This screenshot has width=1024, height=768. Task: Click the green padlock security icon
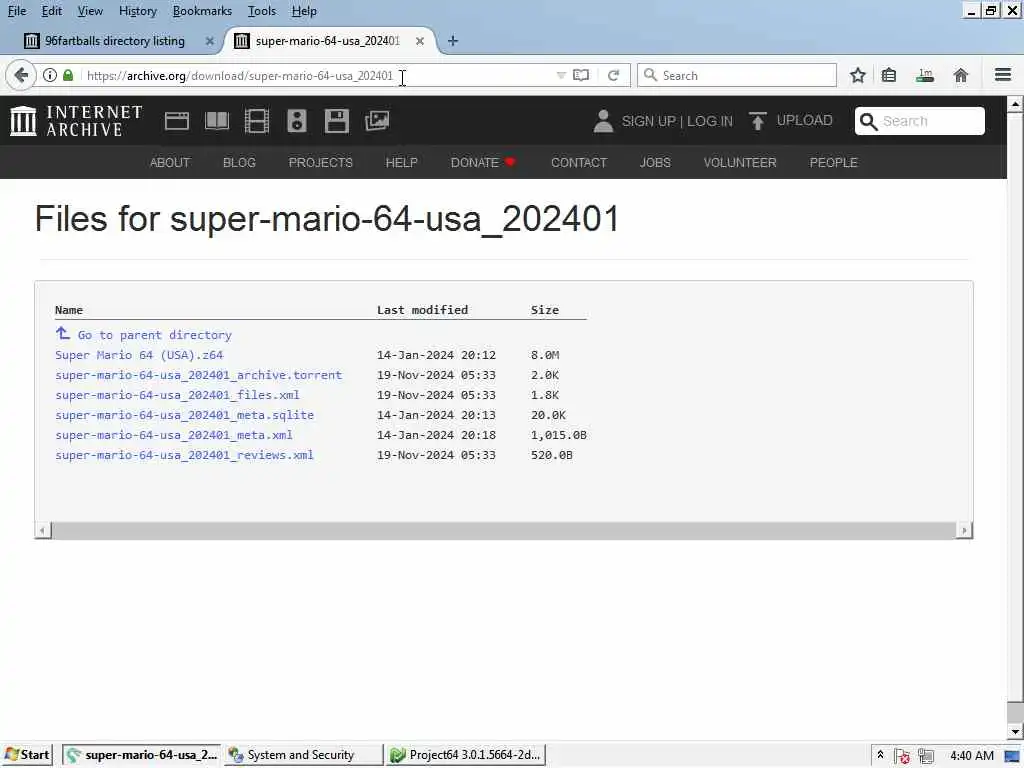point(68,76)
